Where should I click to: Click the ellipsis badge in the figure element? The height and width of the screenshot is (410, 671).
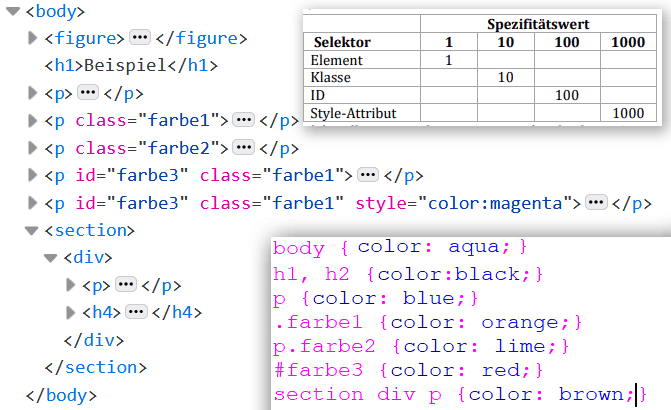pos(140,39)
